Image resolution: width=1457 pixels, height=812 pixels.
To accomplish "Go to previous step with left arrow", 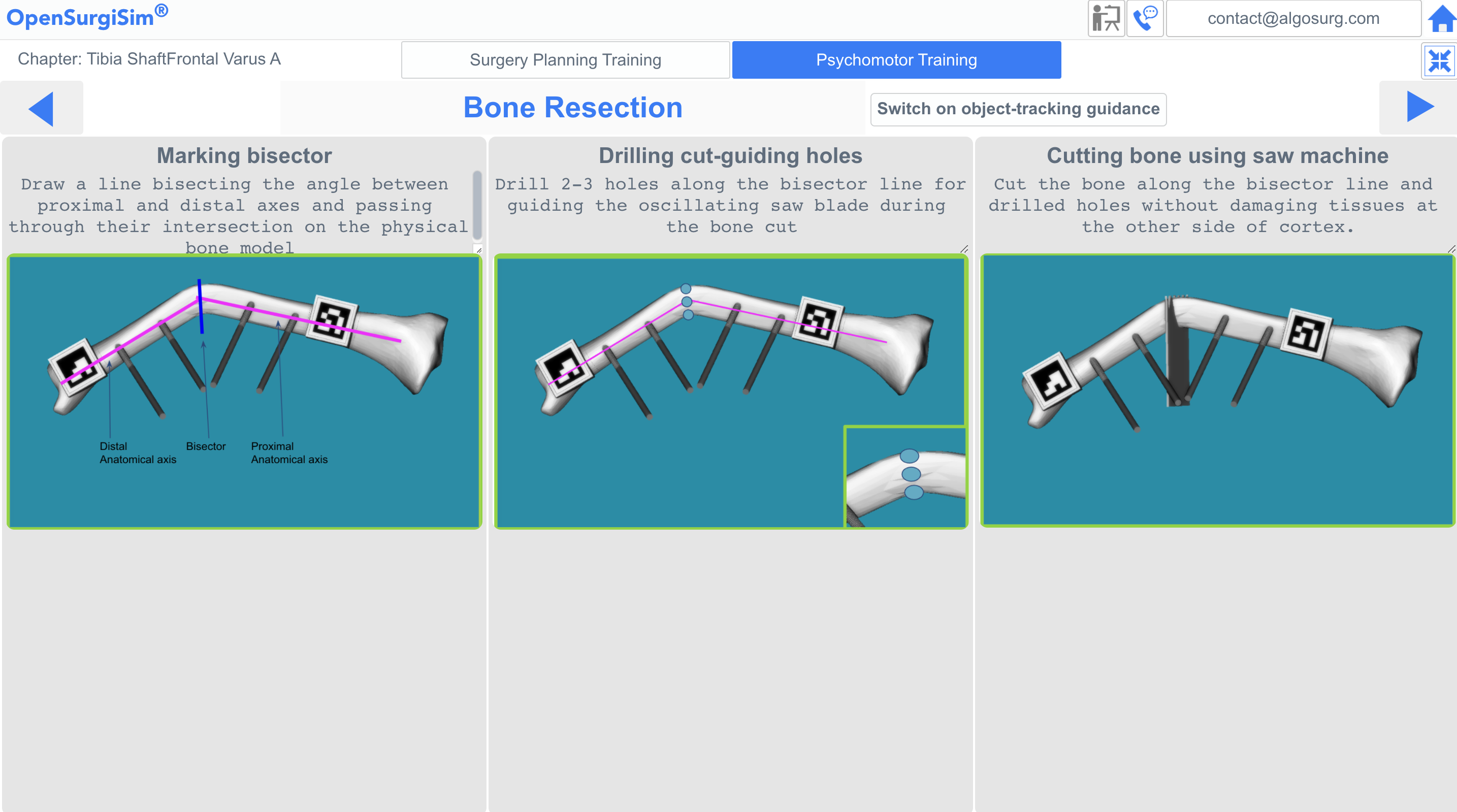I will pos(41,108).
